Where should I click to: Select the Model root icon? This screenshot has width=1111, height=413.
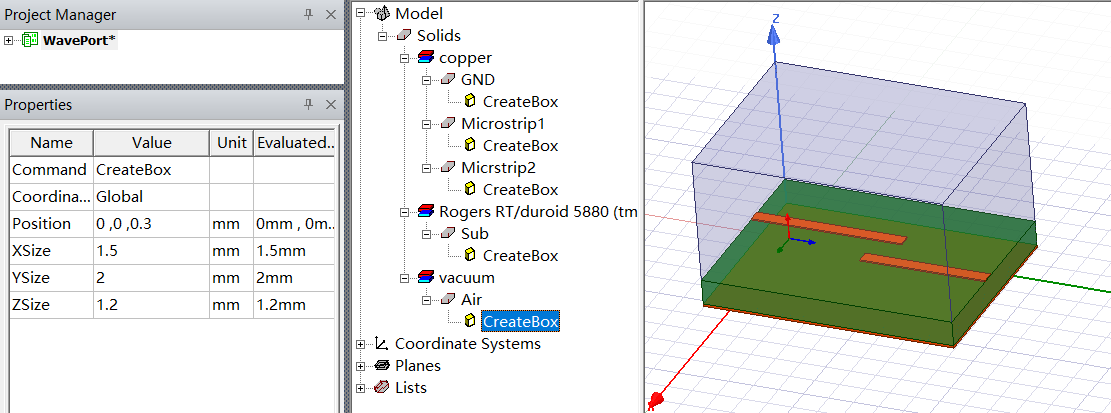(x=382, y=13)
